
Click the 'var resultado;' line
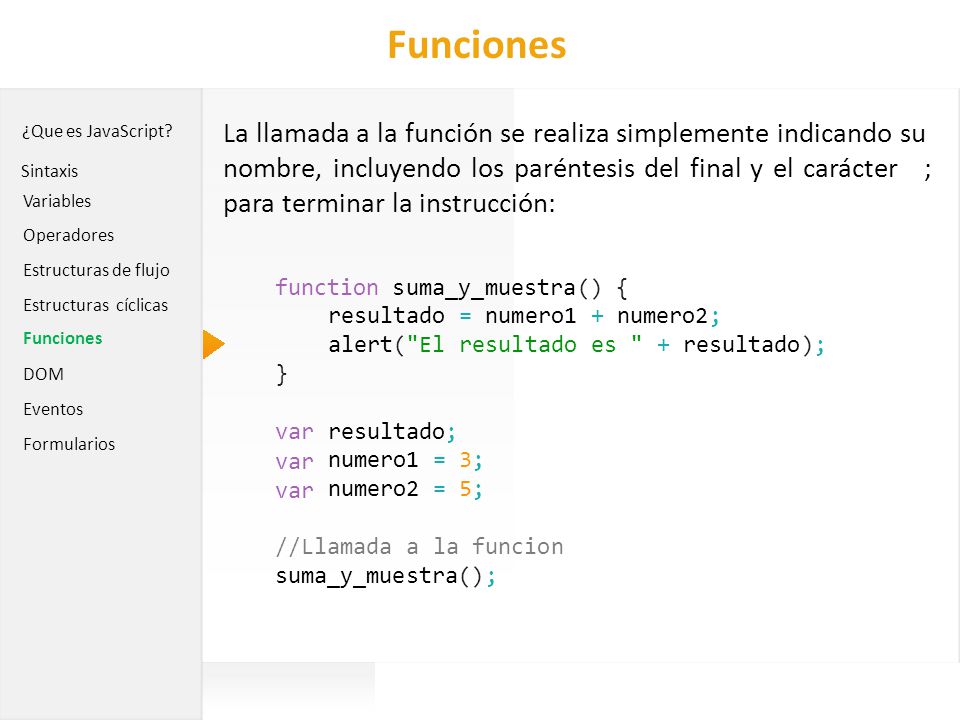366,432
